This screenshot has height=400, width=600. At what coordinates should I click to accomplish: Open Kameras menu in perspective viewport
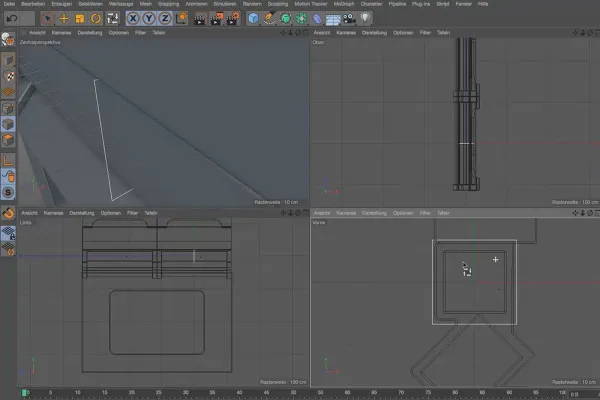[61, 33]
